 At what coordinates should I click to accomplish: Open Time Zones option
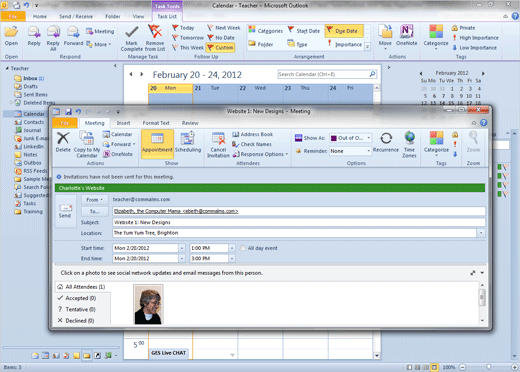[409, 144]
